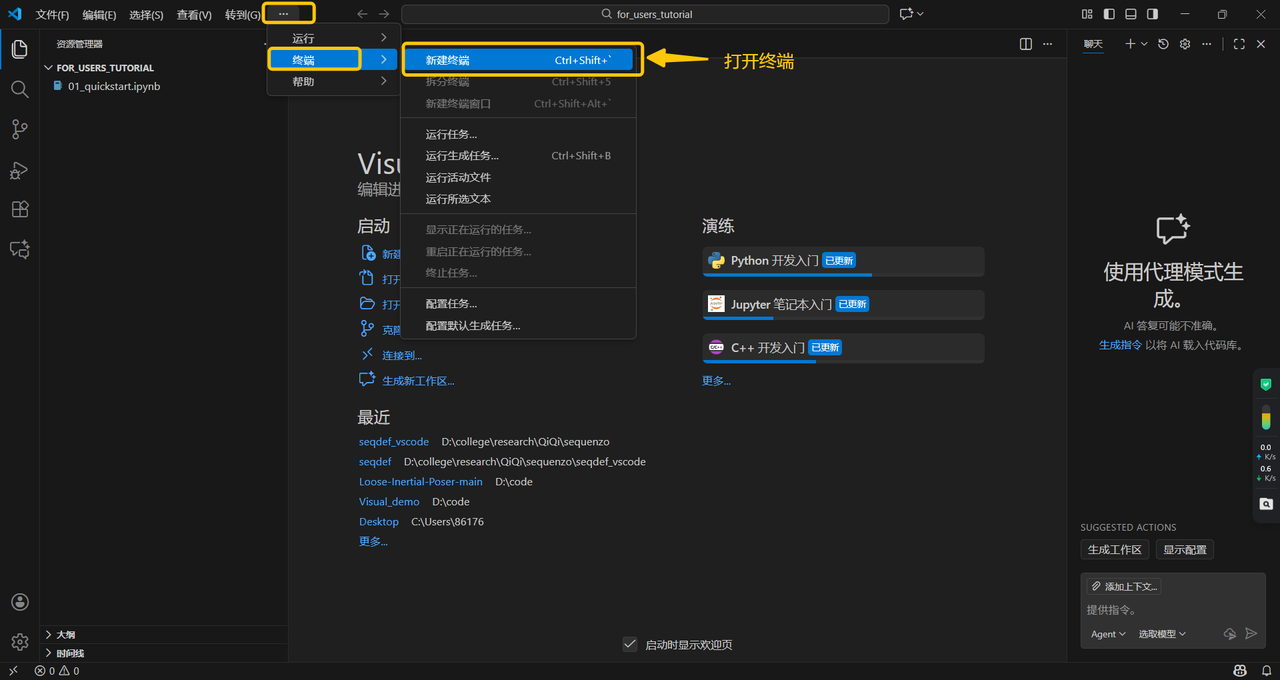Image resolution: width=1280 pixels, height=680 pixels.
Task: Choose 运行任务... in the terminal submenu
Action: pos(451,134)
